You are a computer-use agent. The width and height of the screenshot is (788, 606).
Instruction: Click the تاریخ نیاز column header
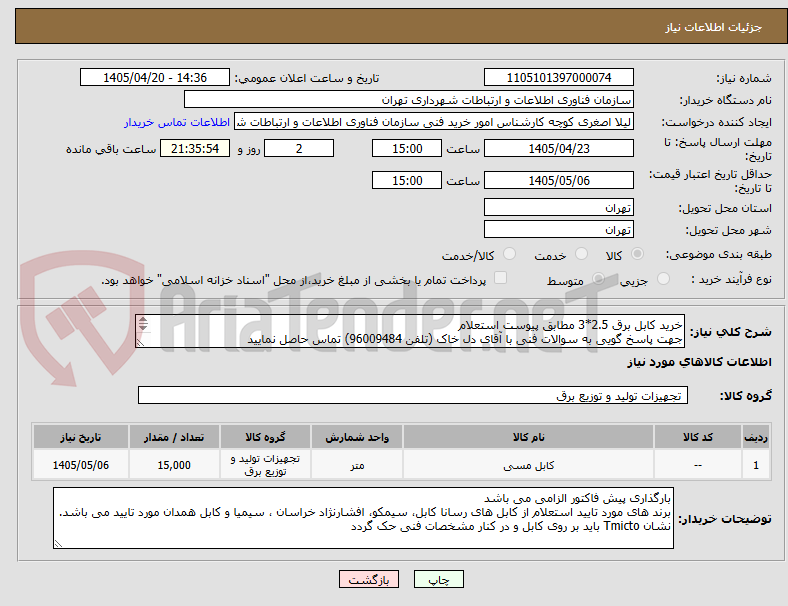click(81, 437)
